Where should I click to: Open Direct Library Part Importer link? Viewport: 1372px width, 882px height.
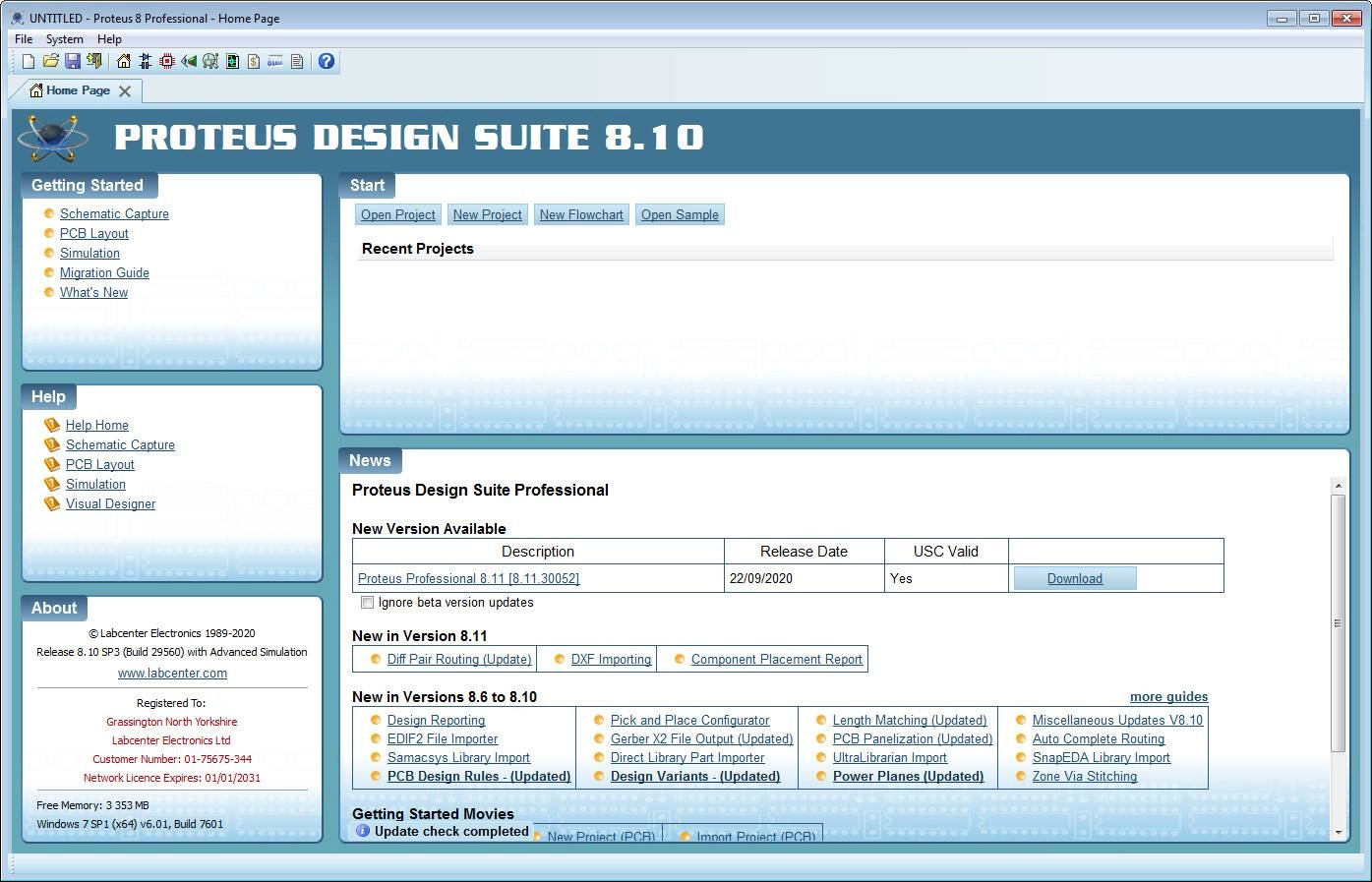click(x=687, y=758)
